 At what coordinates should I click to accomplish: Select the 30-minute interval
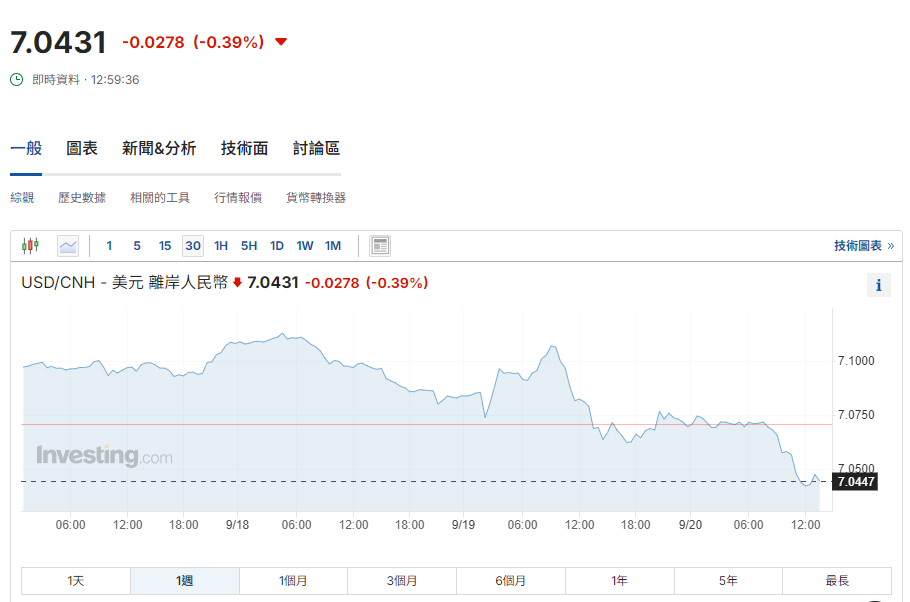point(193,246)
